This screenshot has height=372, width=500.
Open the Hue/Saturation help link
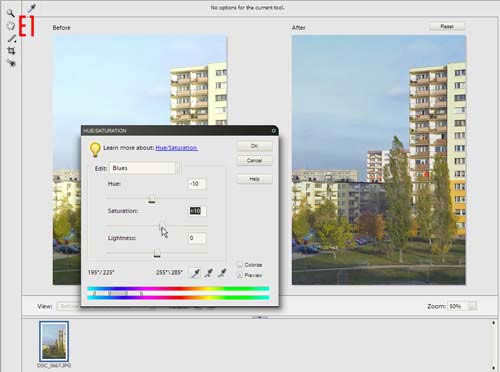(177, 148)
